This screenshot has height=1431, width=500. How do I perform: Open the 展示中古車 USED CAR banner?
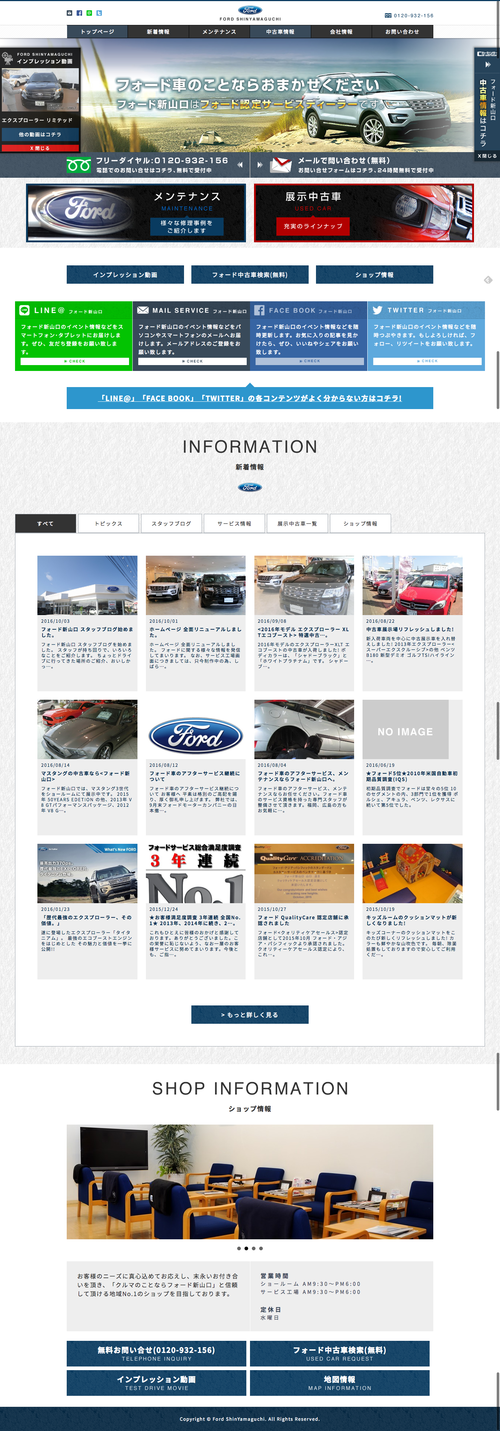click(x=363, y=214)
